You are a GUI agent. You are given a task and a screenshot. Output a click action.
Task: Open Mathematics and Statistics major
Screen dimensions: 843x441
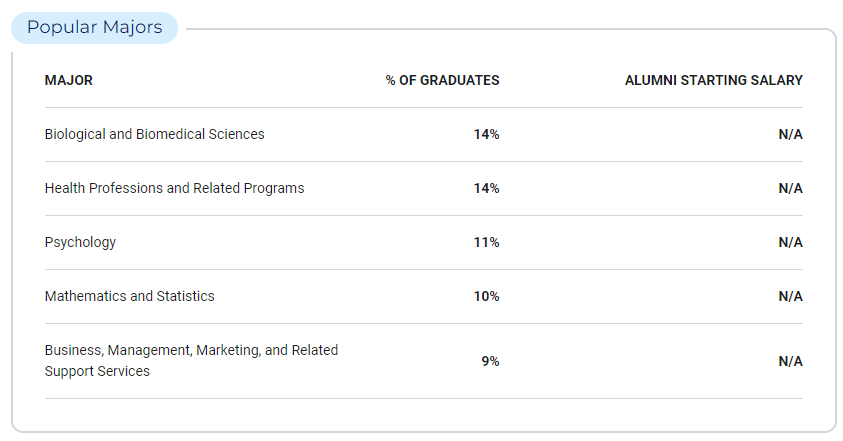[x=130, y=296]
